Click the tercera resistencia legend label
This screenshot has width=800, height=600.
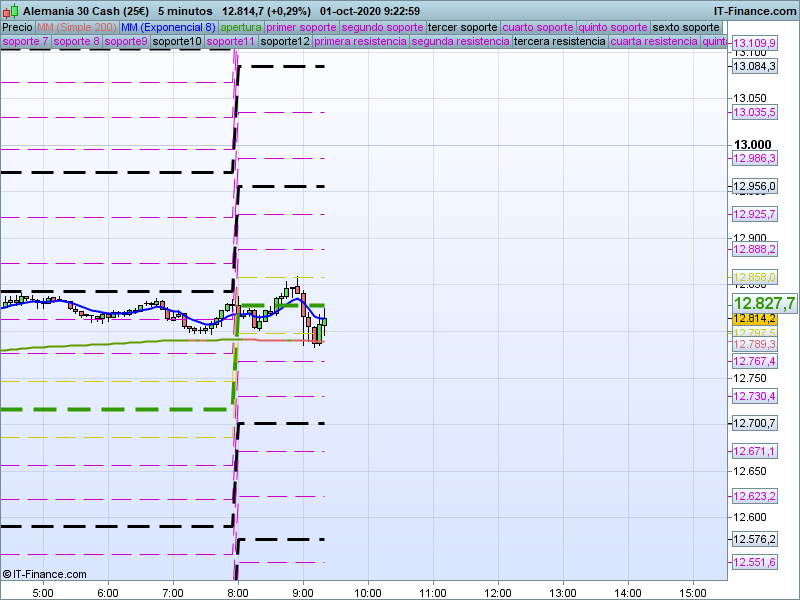click(560, 41)
